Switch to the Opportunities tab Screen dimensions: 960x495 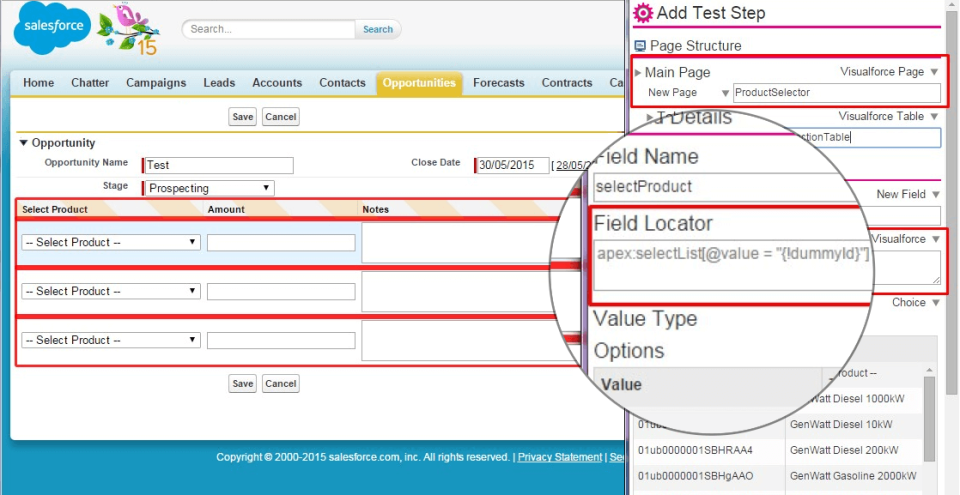click(419, 83)
